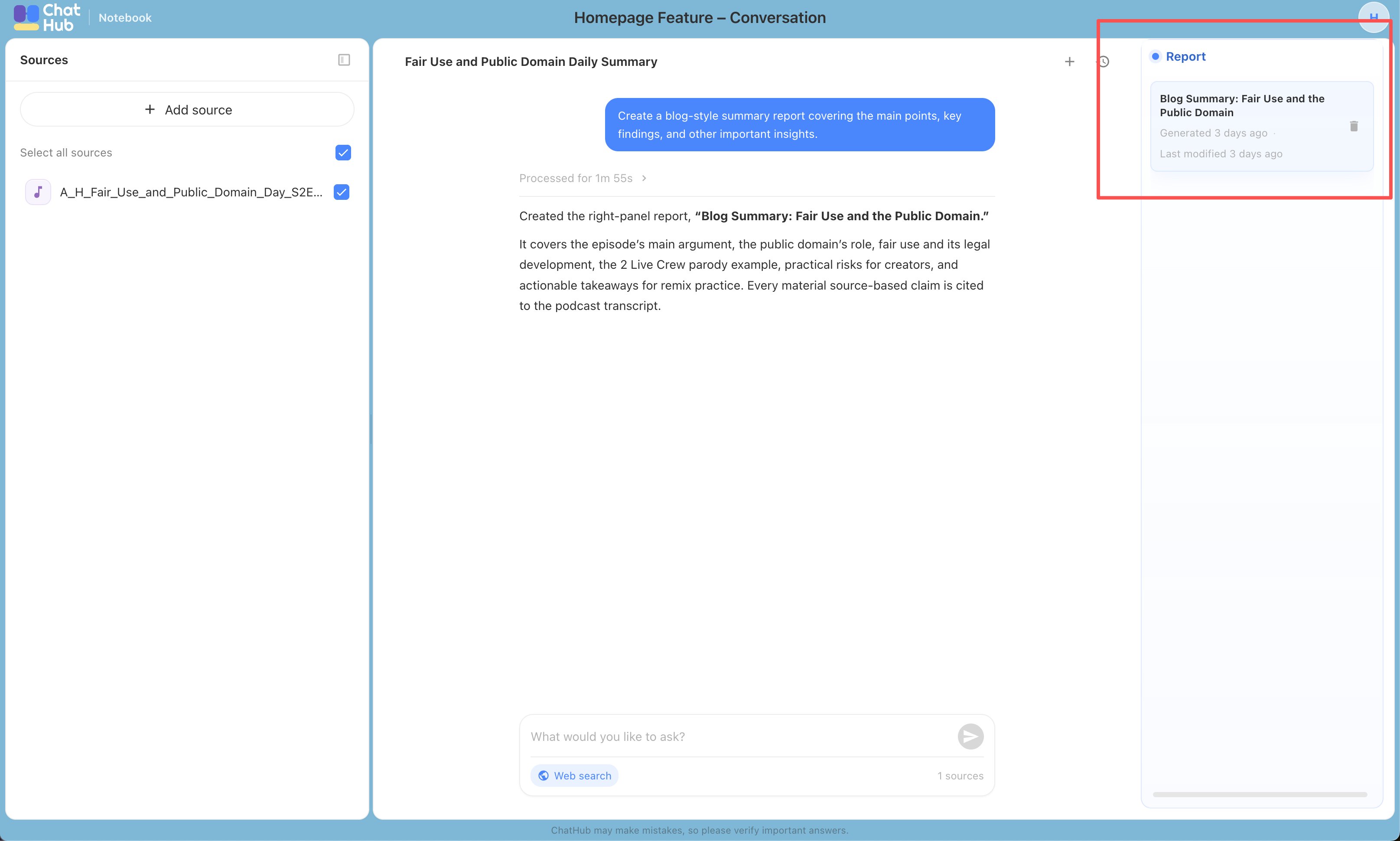This screenshot has width=1400, height=841.
Task: Open conversation history clock icon
Action: (x=1103, y=61)
